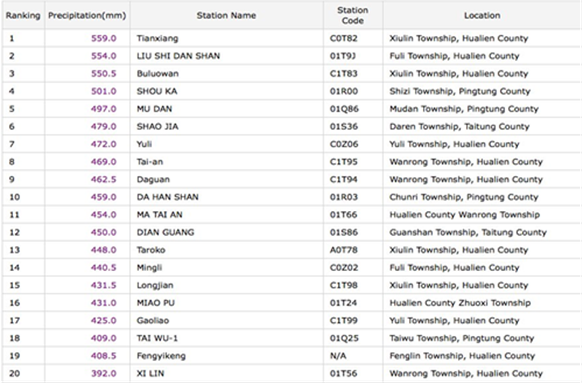
Task: Click the N/A station code
Action: pyautogui.click(x=338, y=356)
